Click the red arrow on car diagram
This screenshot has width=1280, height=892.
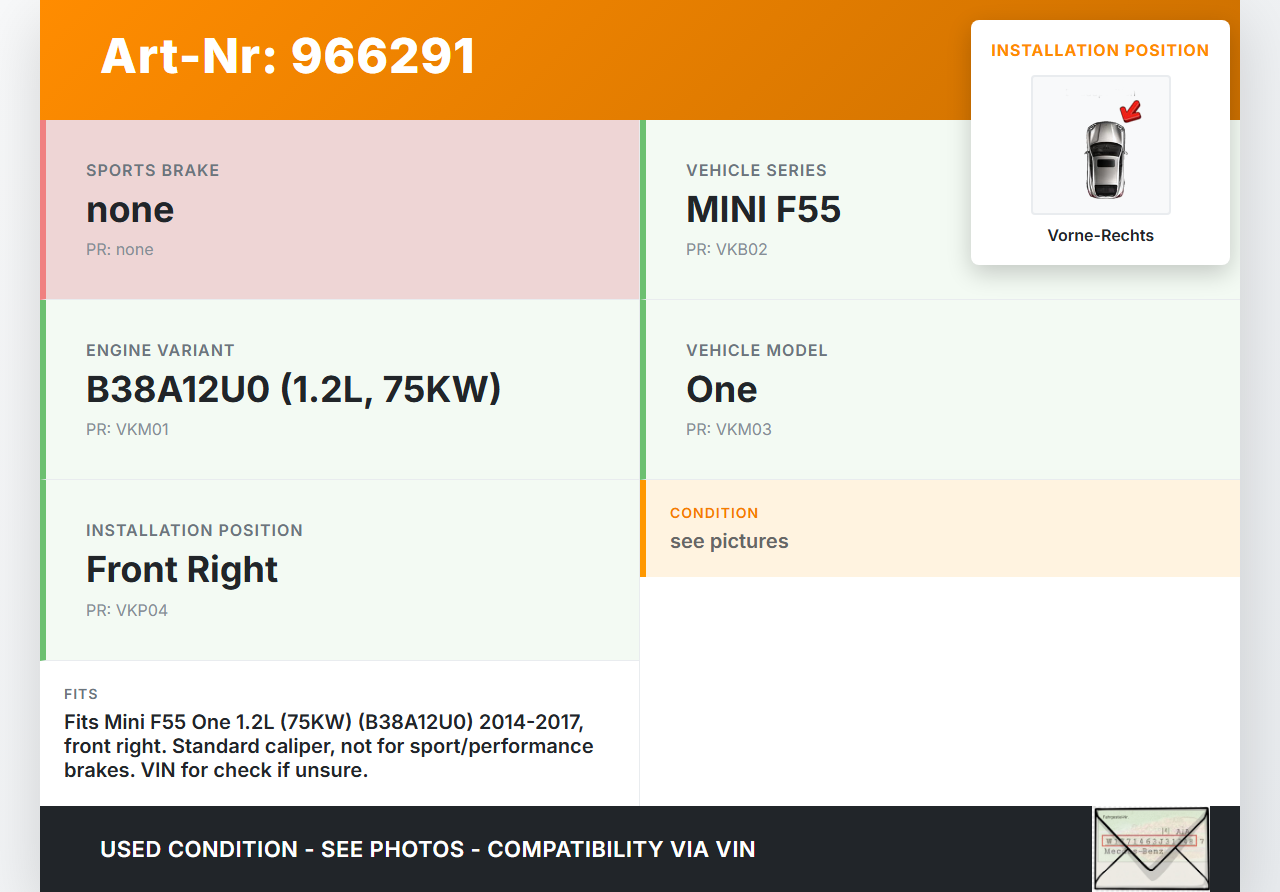[1131, 110]
